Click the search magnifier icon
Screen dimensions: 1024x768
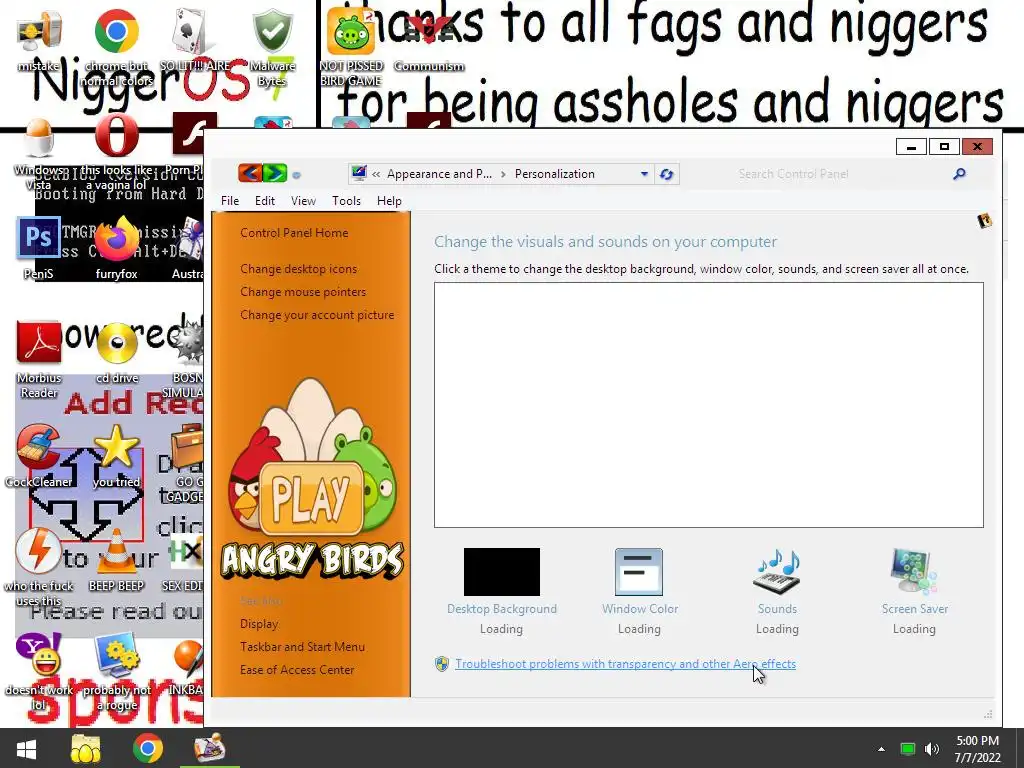coord(959,174)
